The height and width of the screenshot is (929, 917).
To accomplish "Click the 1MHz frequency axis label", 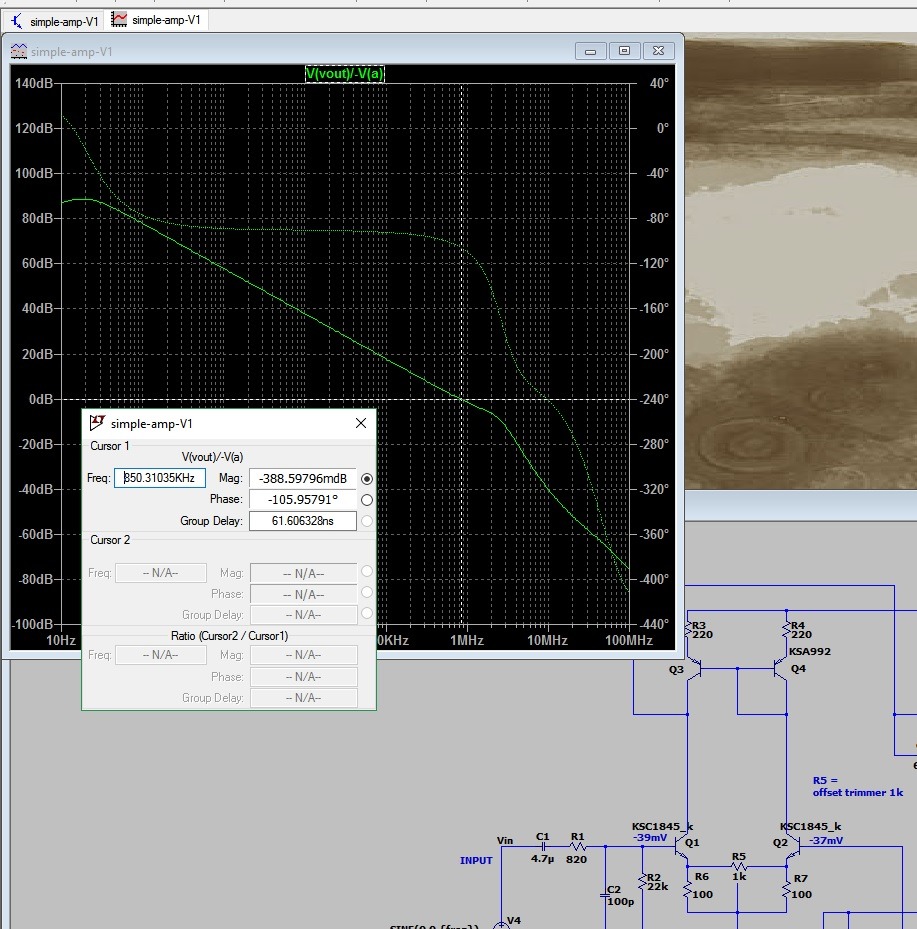I will [467, 640].
